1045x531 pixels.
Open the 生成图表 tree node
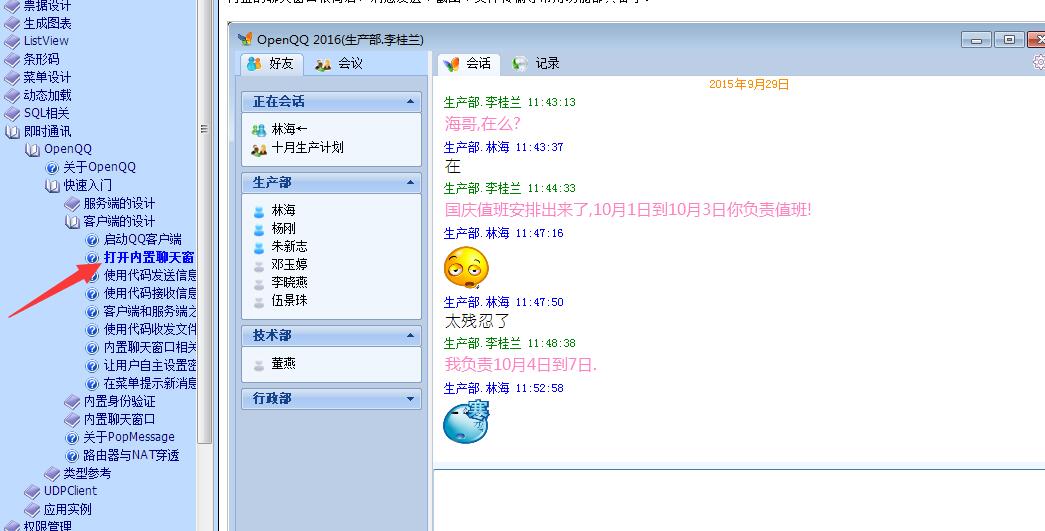pyautogui.click(x=47, y=23)
